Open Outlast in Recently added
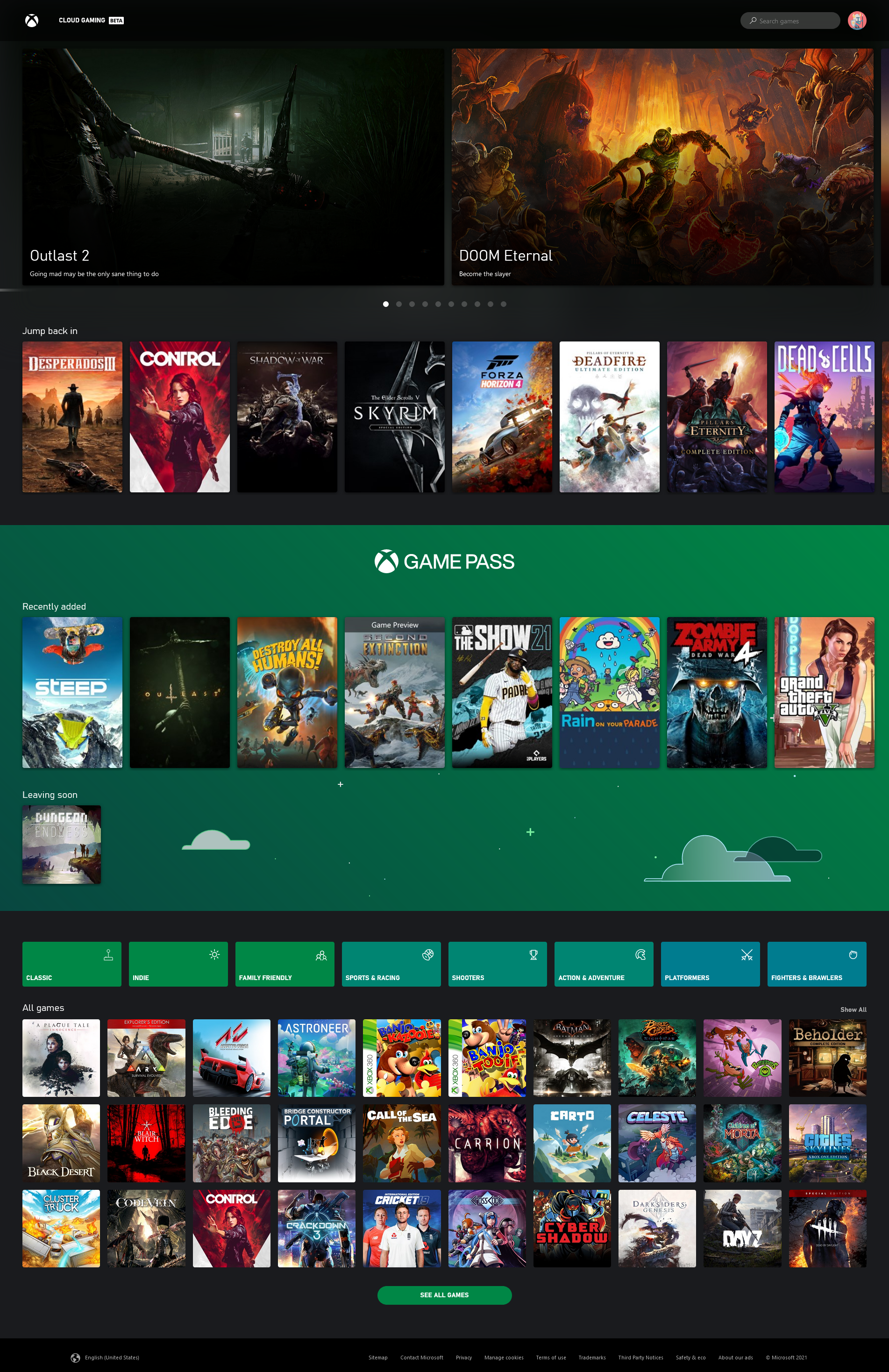The width and height of the screenshot is (889, 1372). [x=180, y=692]
